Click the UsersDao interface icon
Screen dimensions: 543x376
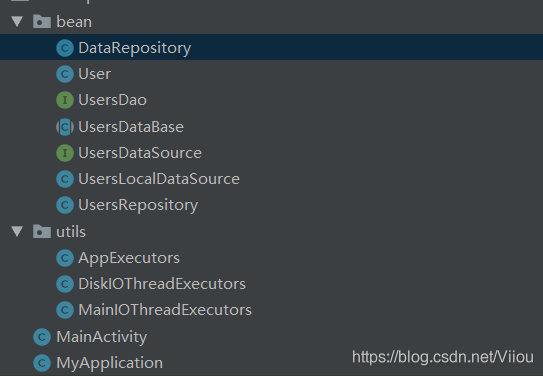65,100
